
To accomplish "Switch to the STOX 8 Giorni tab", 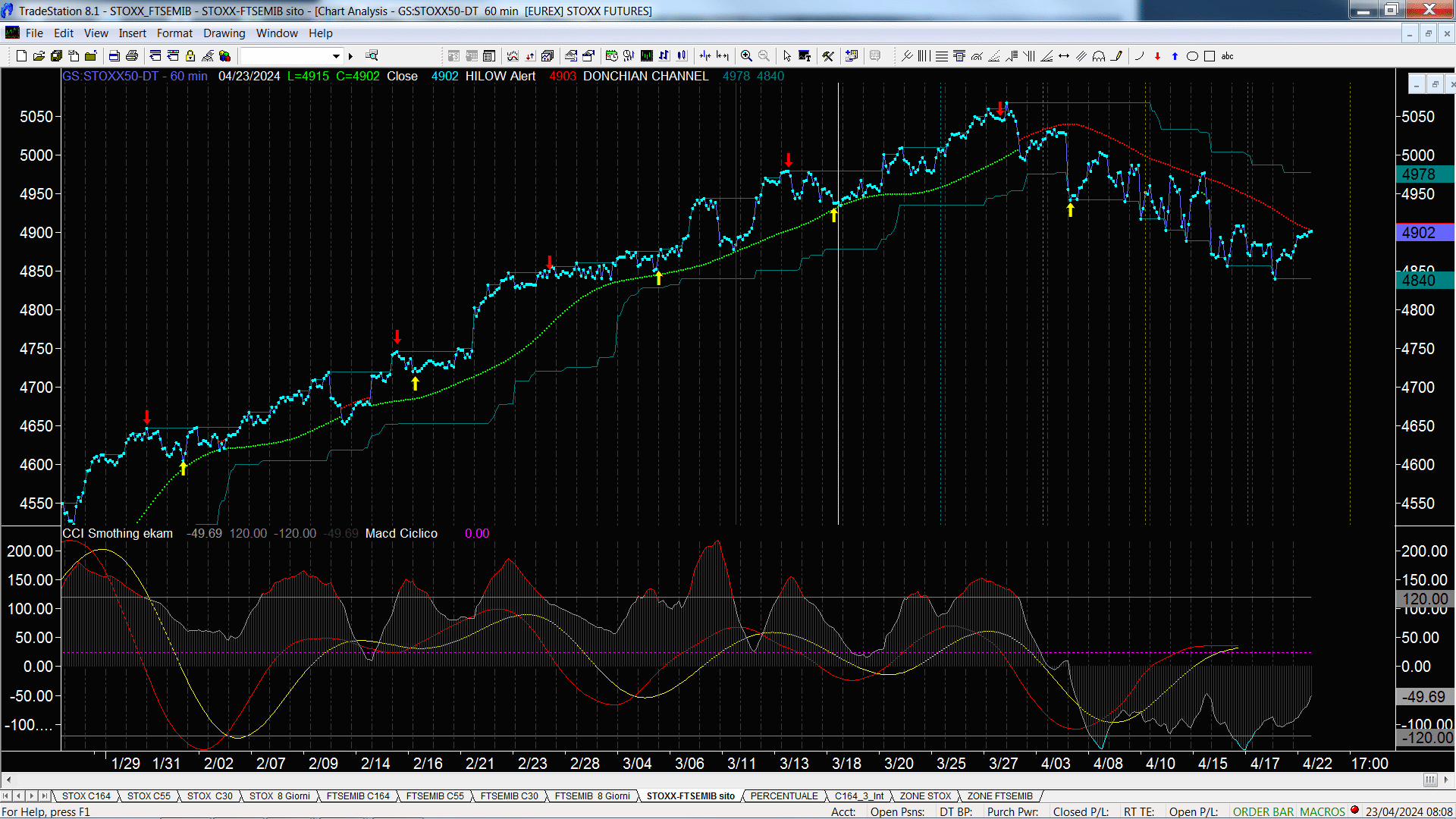I will pos(279,796).
